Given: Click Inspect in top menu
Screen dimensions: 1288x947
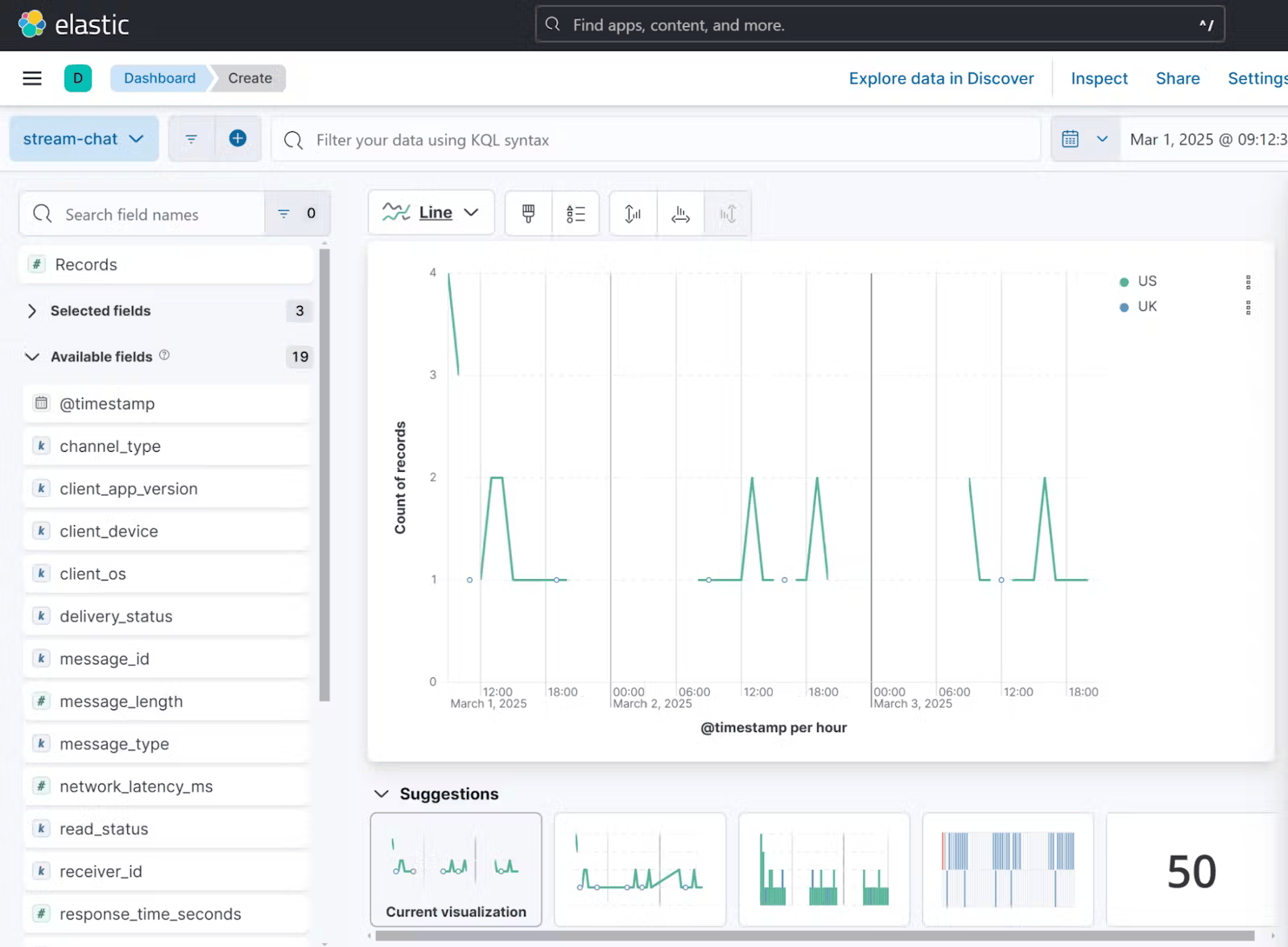Looking at the screenshot, I should 1099,78.
